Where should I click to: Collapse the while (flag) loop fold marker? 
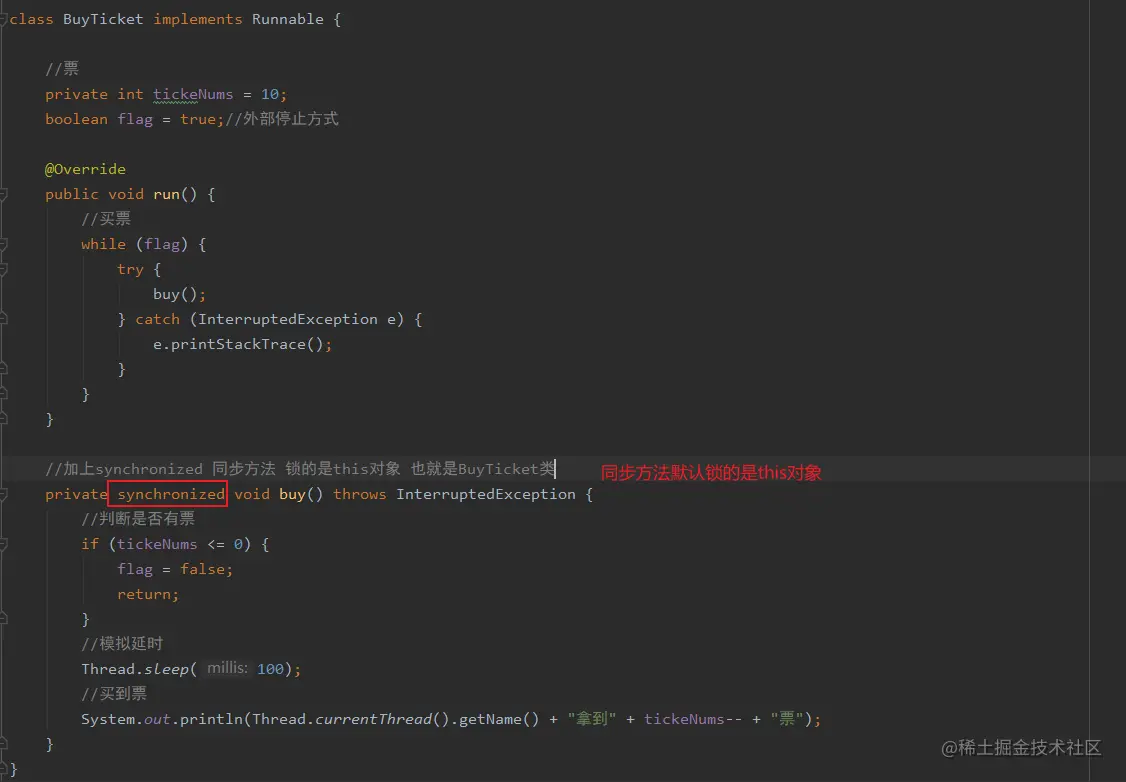pyautogui.click(x=3, y=244)
